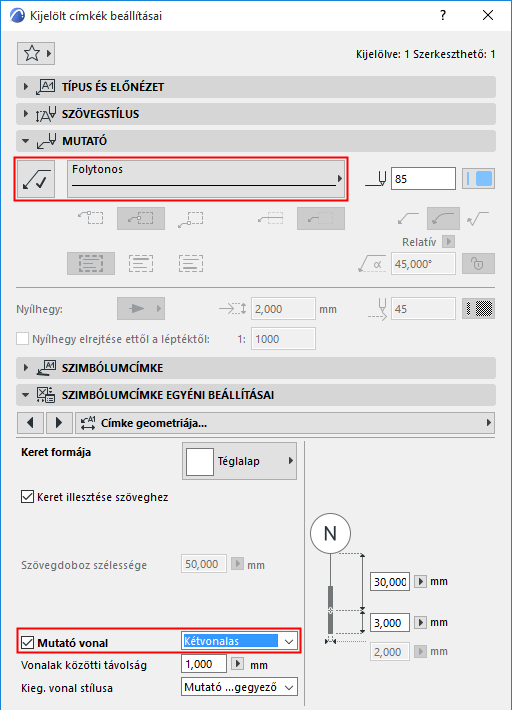The height and width of the screenshot is (710, 512).
Task: Select the curved leader line shape icon
Action: [443, 219]
